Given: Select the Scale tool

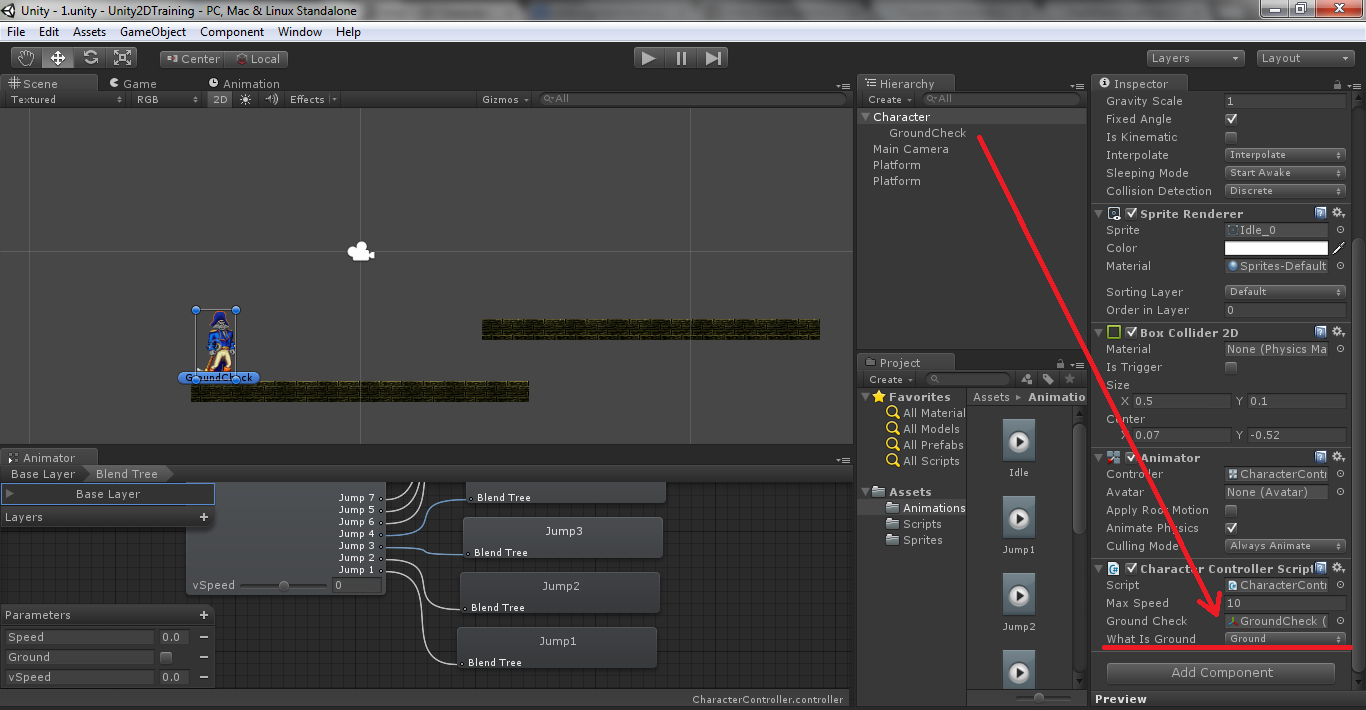Looking at the screenshot, I should point(122,58).
